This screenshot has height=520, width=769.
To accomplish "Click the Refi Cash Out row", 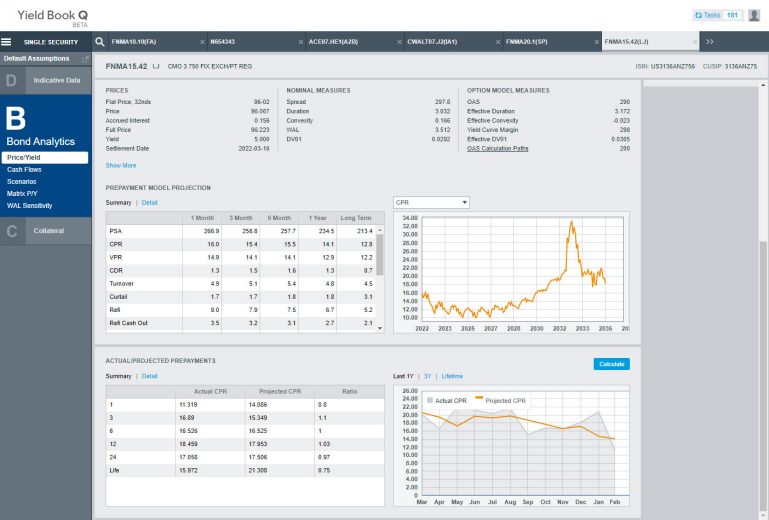I will pos(242,323).
